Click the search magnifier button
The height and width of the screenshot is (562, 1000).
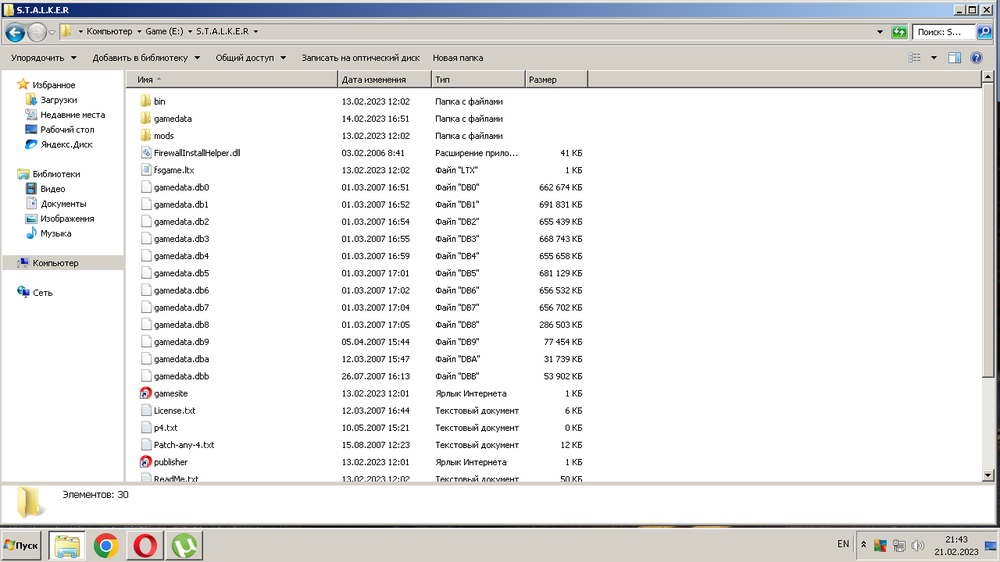(x=984, y=32)
